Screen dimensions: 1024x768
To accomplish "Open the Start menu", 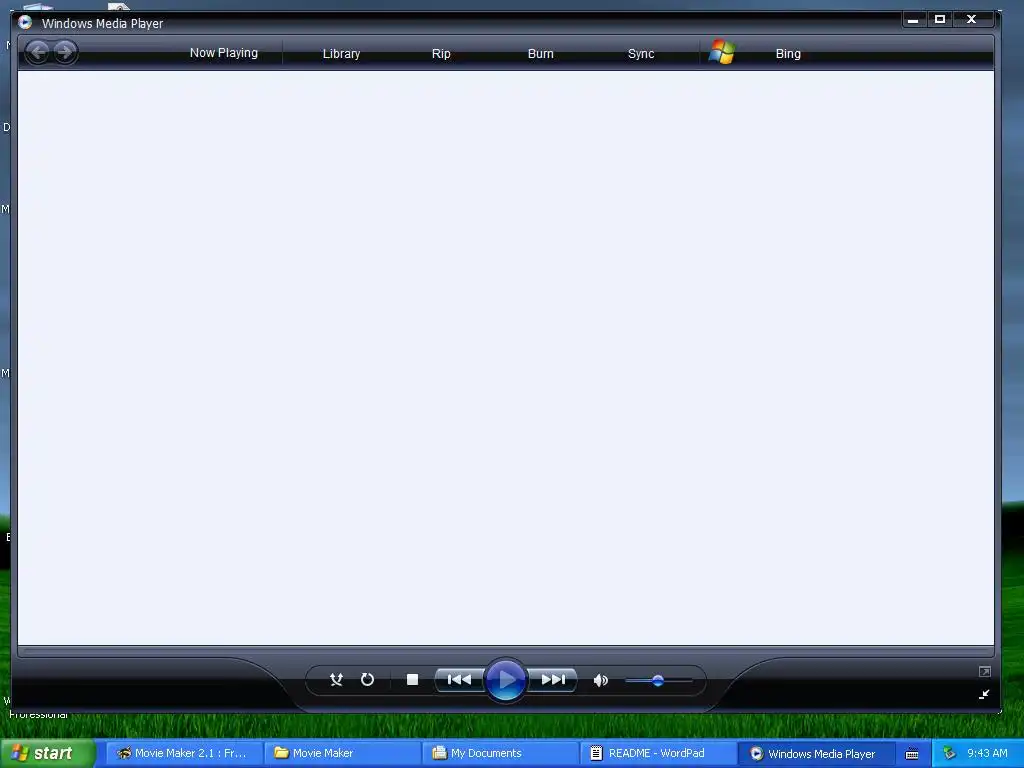I will 46,753.
